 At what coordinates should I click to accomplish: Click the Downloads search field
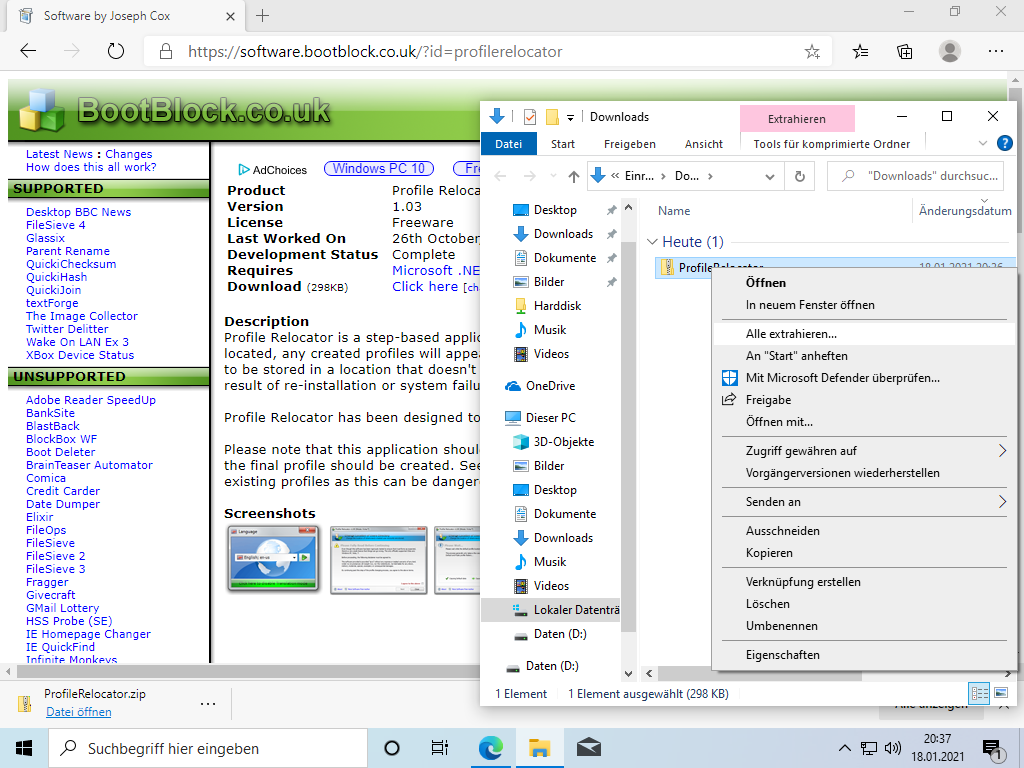(915, 176)
